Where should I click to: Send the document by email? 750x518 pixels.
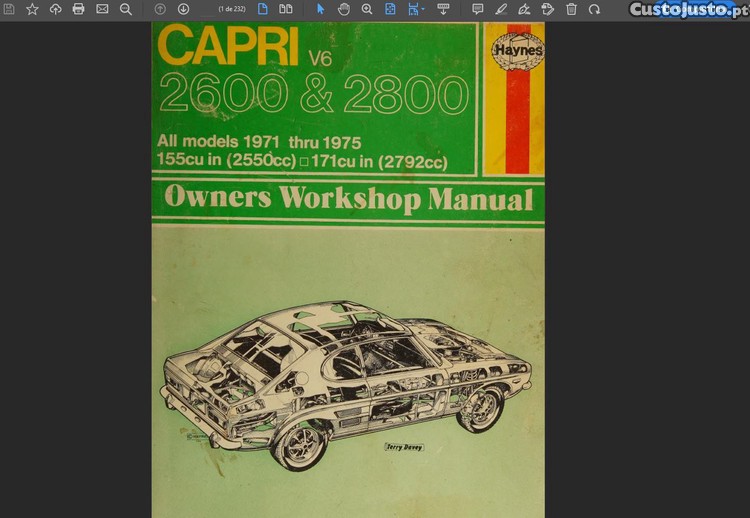[x=102, y=9]
